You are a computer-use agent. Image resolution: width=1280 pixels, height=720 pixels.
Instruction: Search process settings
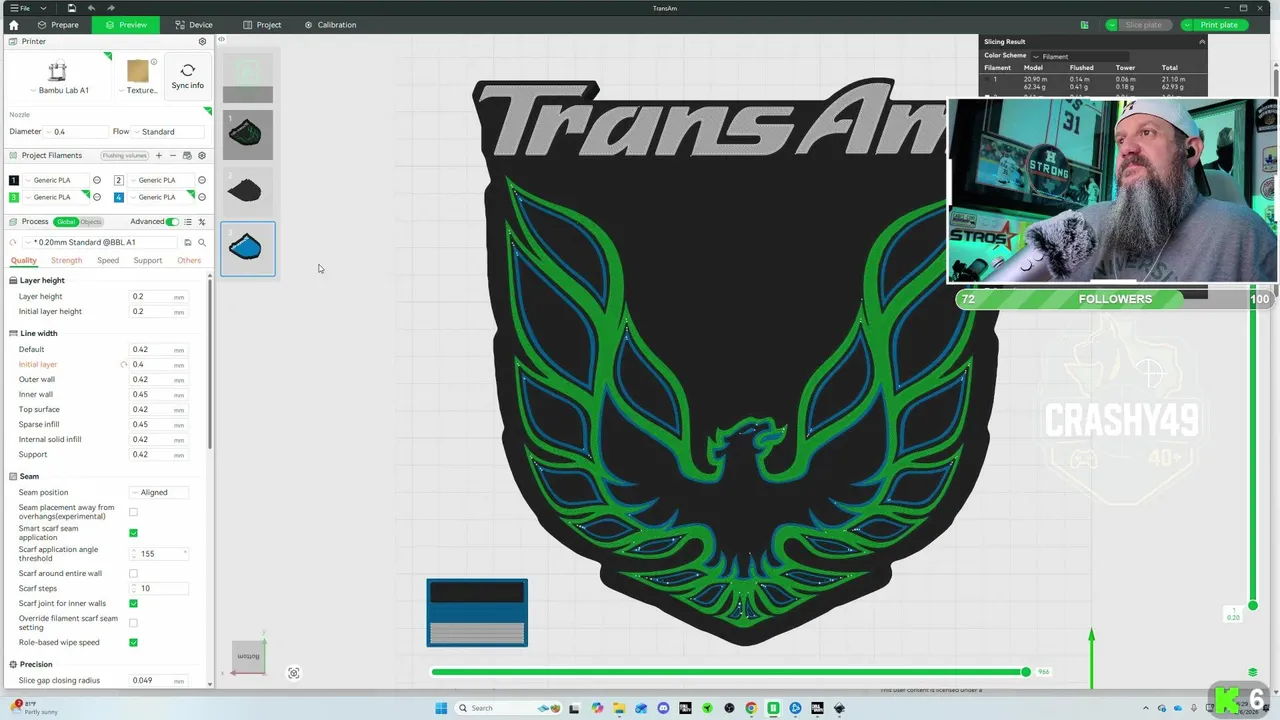point(202,242)
